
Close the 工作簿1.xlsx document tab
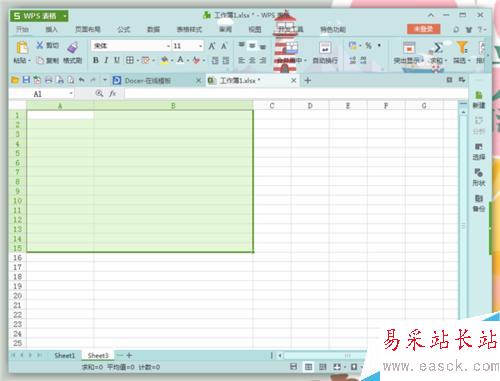tap(294, 81)
